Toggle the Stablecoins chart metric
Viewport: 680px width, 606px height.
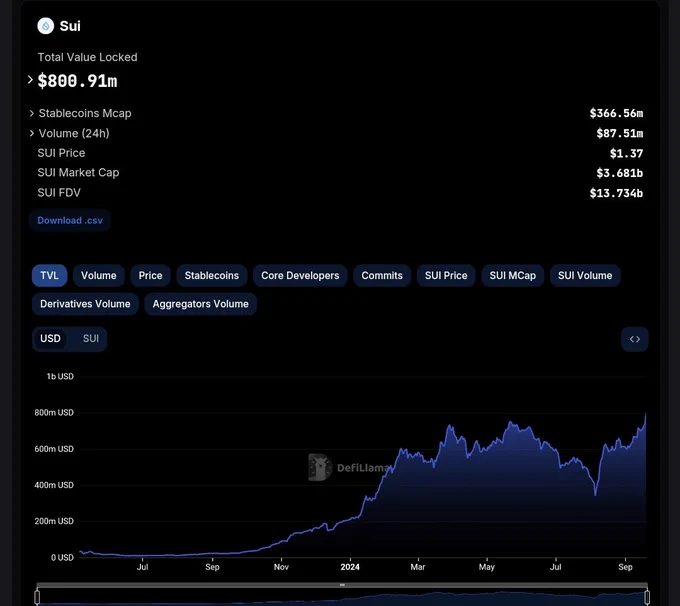[212, 275]
